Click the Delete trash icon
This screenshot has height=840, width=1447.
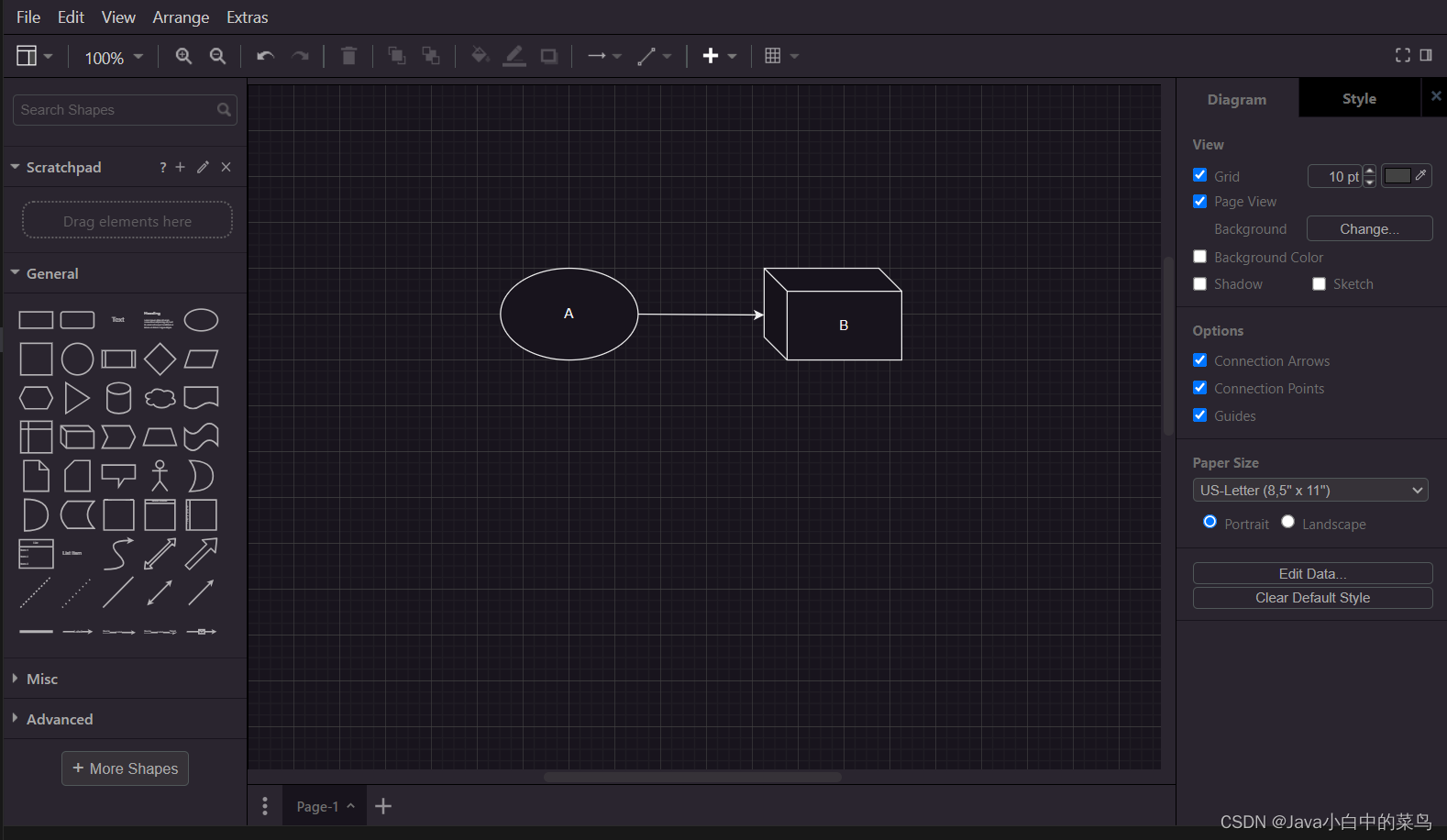pyautogui.click(x=348, y=56)
